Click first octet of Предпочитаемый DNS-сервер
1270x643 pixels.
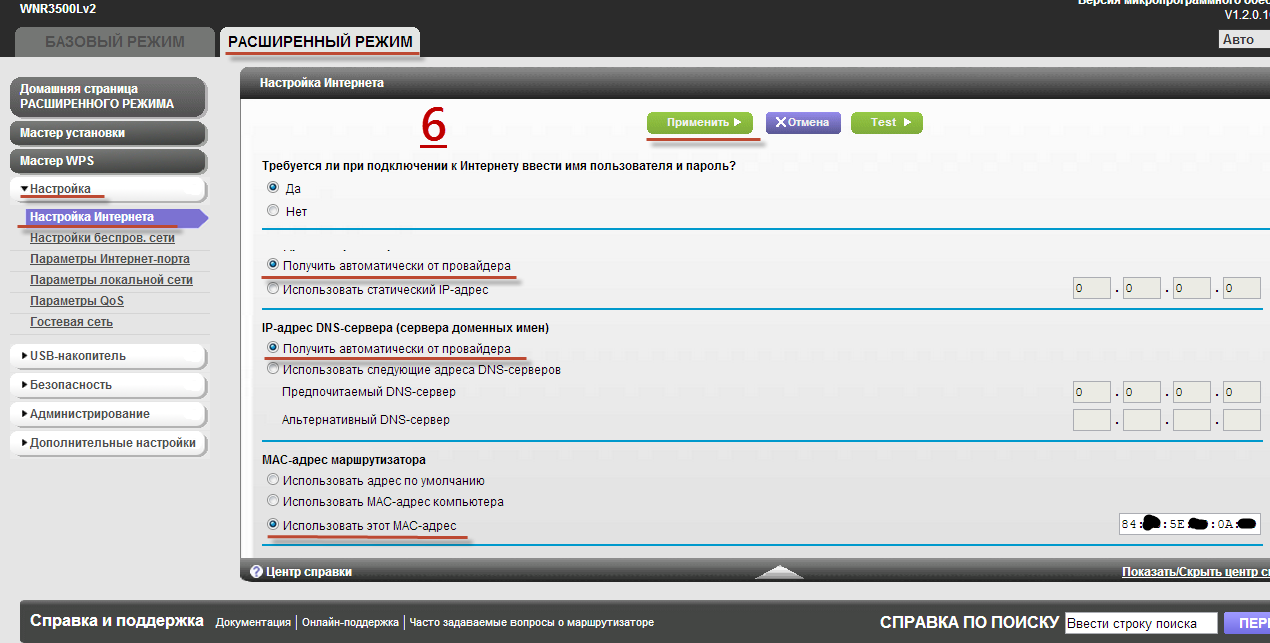click(x=1092, y=392)
